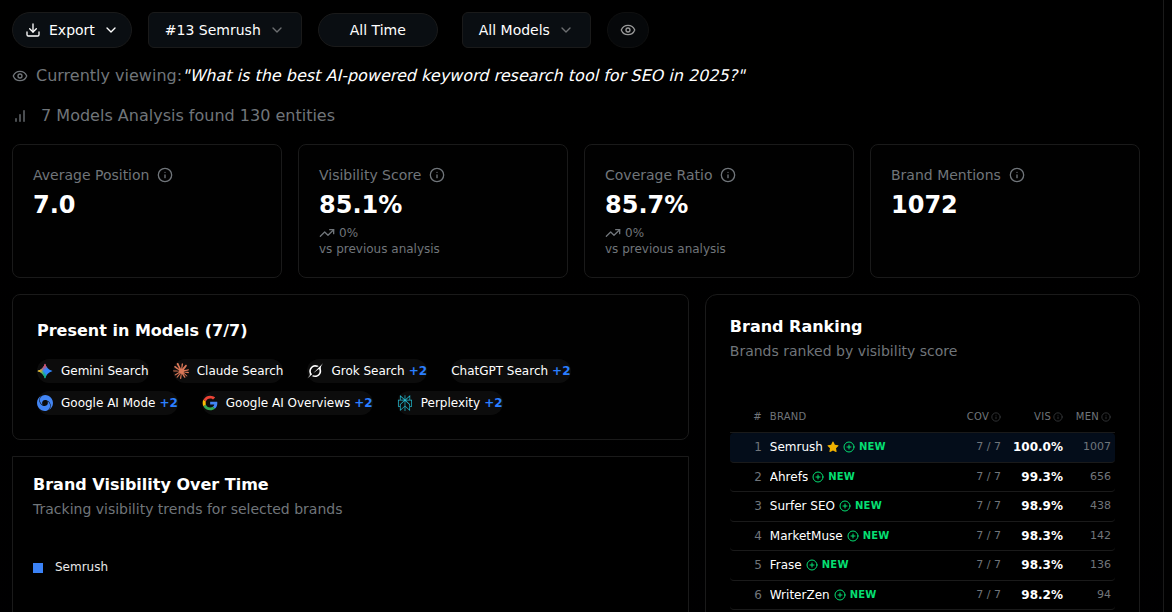Click Semrush legend label in chart
Screen dimensions: 1172x612
click(81, 567)
